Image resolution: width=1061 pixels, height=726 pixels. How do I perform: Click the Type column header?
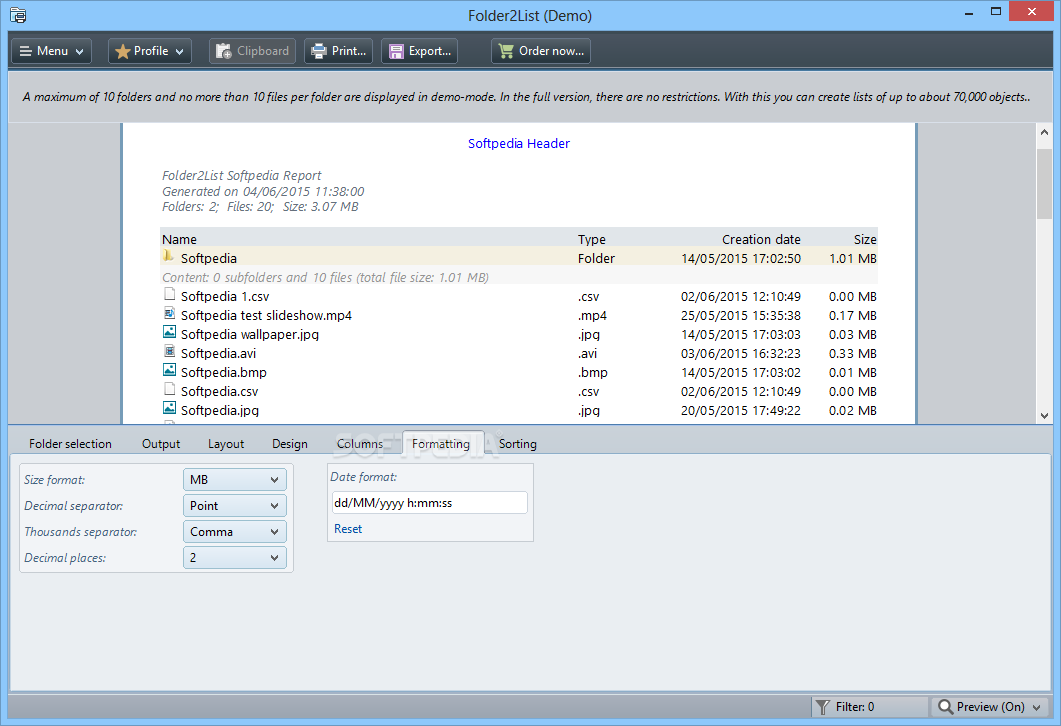pos(592,240)
